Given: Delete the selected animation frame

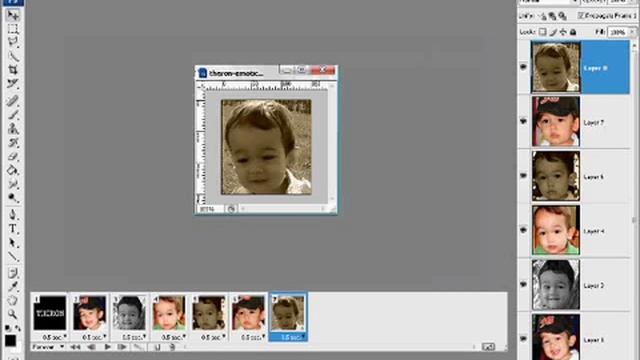Looking at the screenshot, I should pos(172,347).
